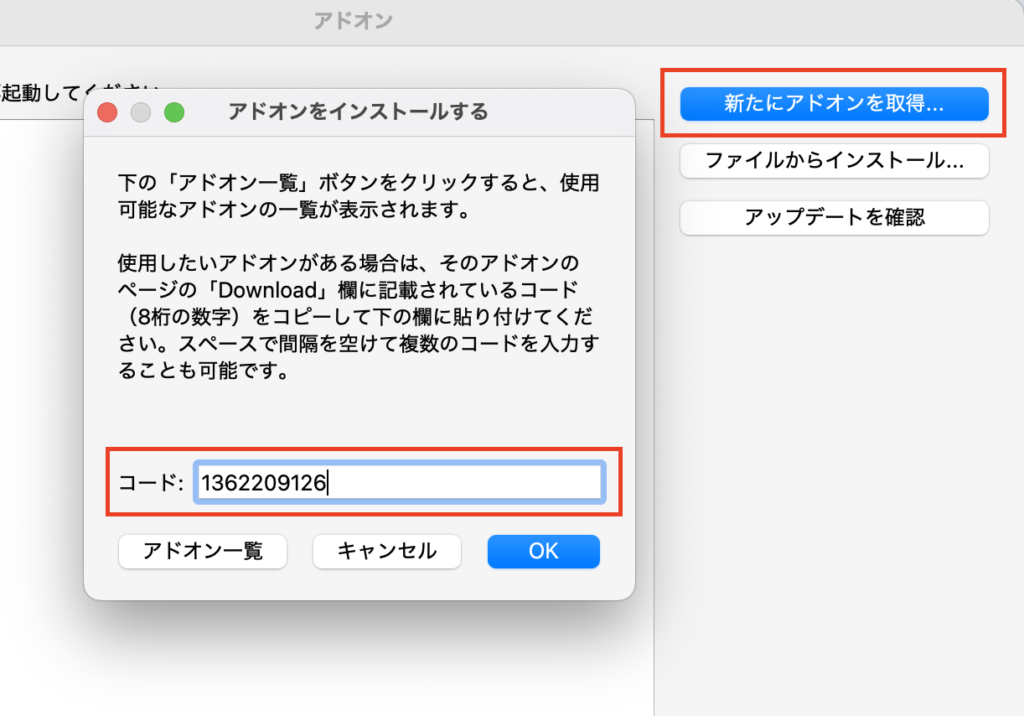Click the empty add-on list area at left
This screenshot has height=716, width=1024.
40,400
